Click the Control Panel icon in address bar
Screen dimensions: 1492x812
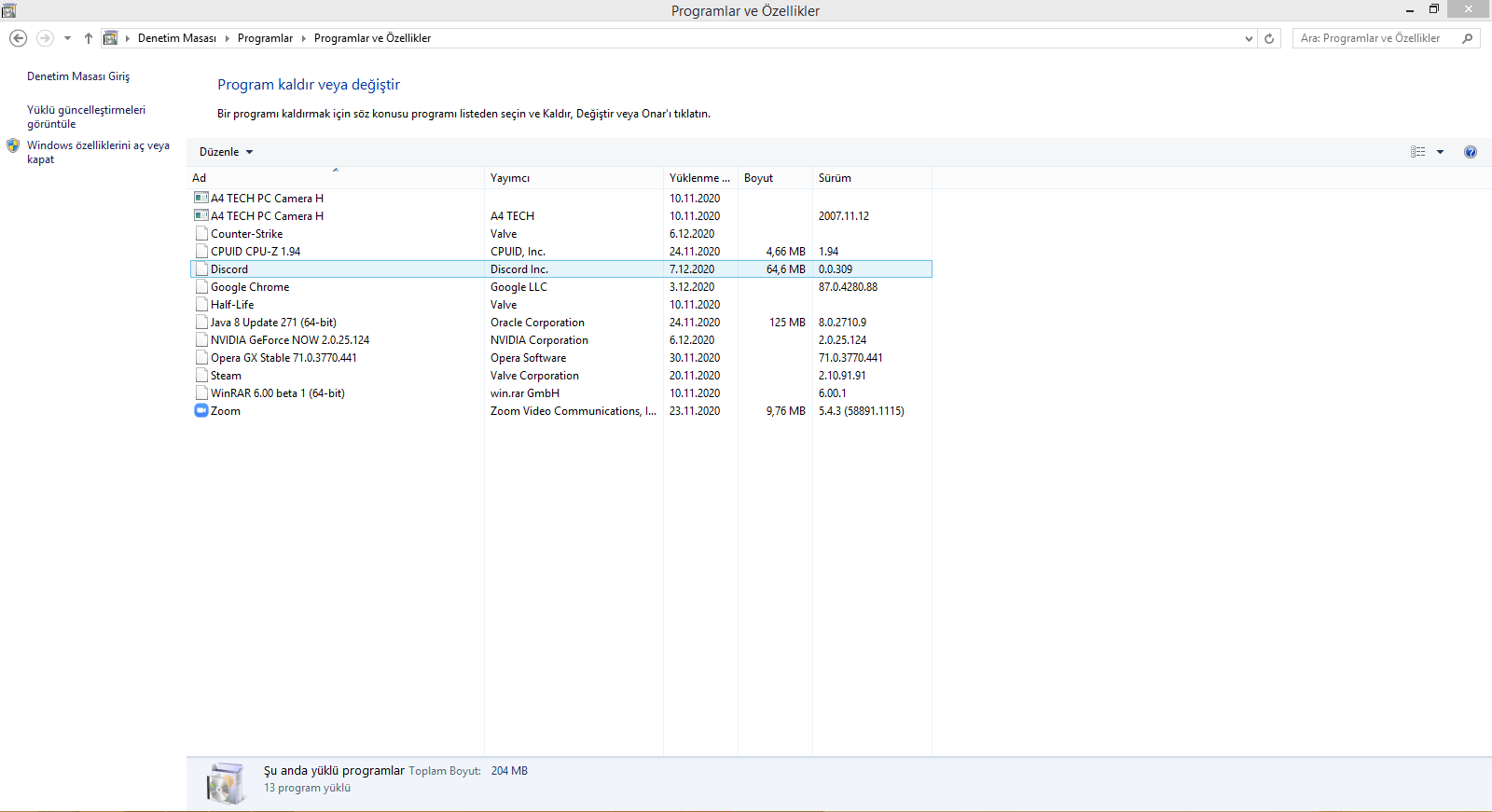(x=111, y=38)
